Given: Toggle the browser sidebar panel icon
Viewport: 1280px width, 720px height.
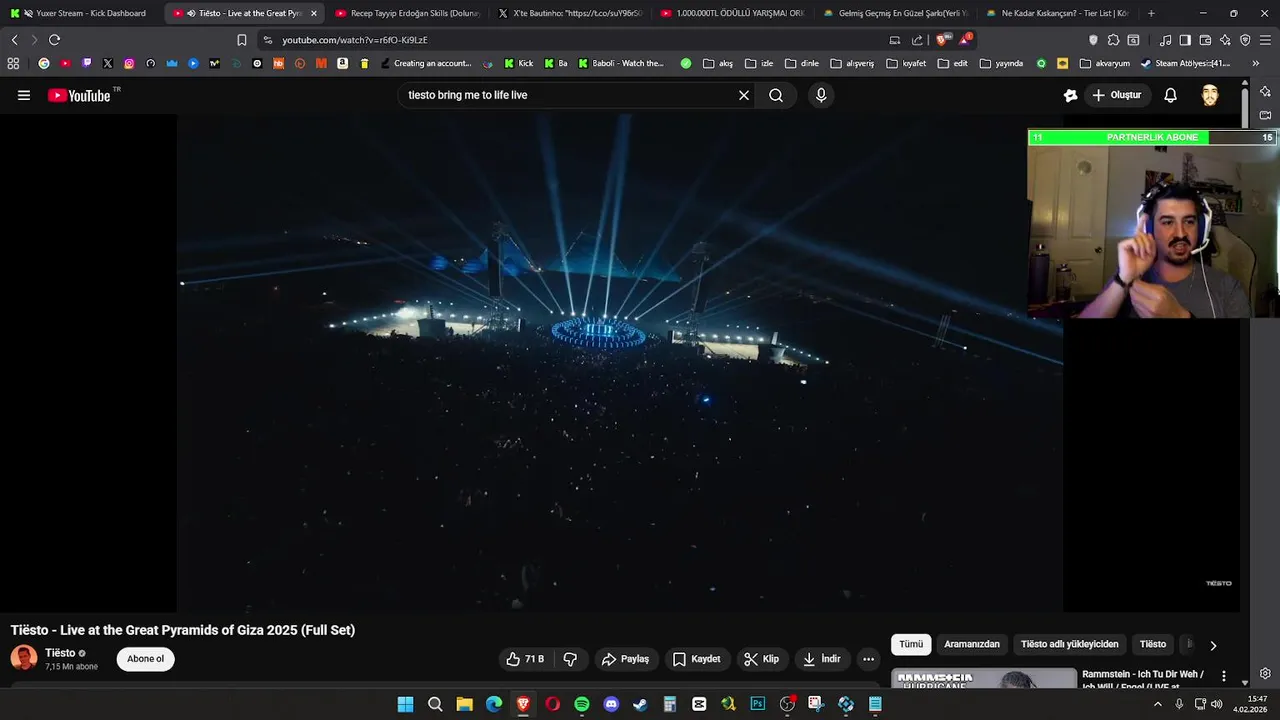Looking at the screenshot, I should pyautogui.click(x=1185, y=40).
